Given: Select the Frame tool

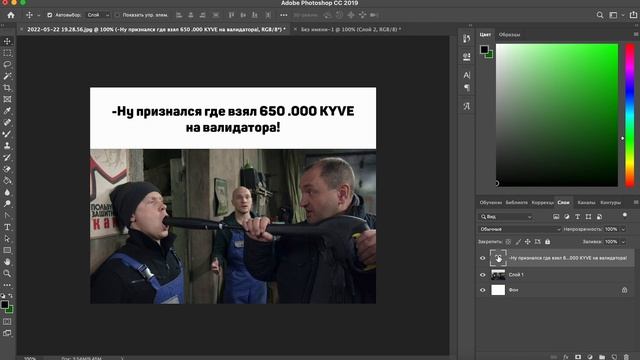Looking at the screenshot, I should 7,99.
